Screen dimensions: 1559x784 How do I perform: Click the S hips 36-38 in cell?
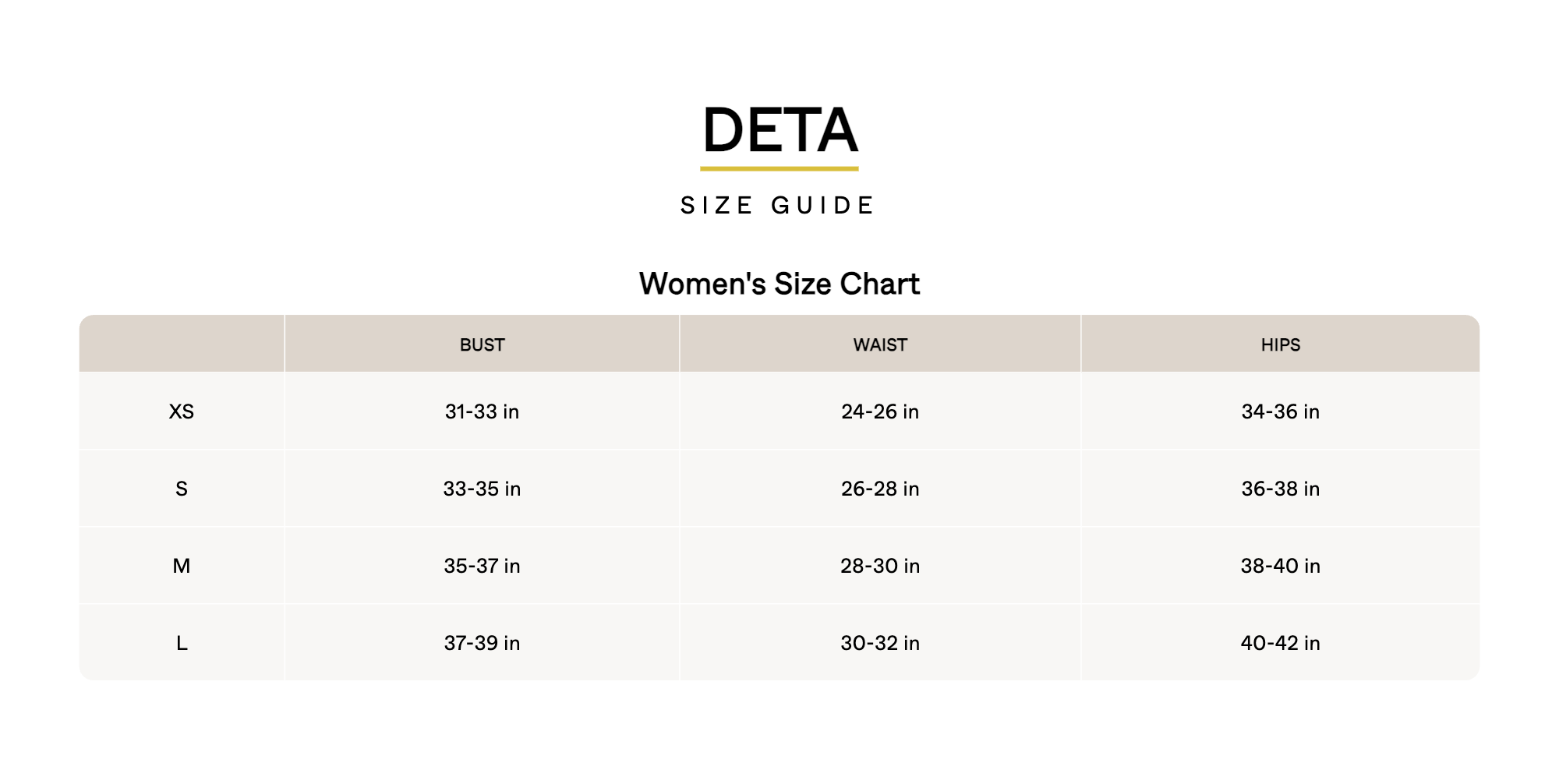click(x=1280, y=489)
